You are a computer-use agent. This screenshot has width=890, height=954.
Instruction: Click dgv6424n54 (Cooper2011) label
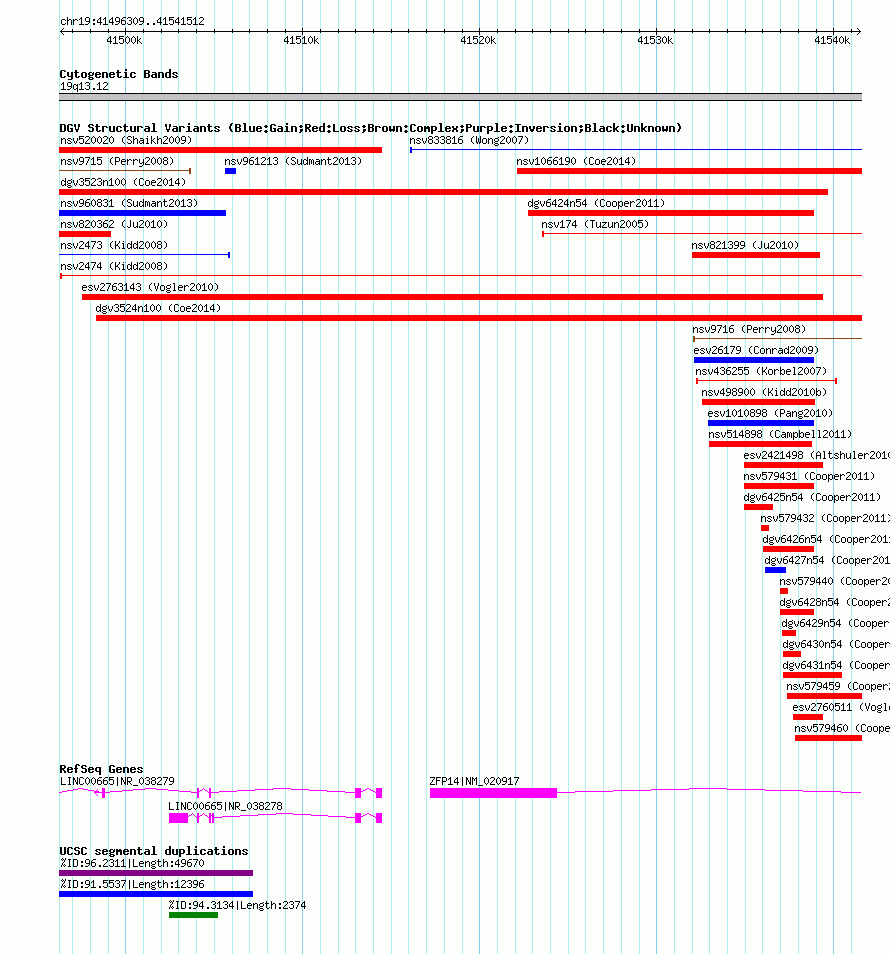(596, 203)
